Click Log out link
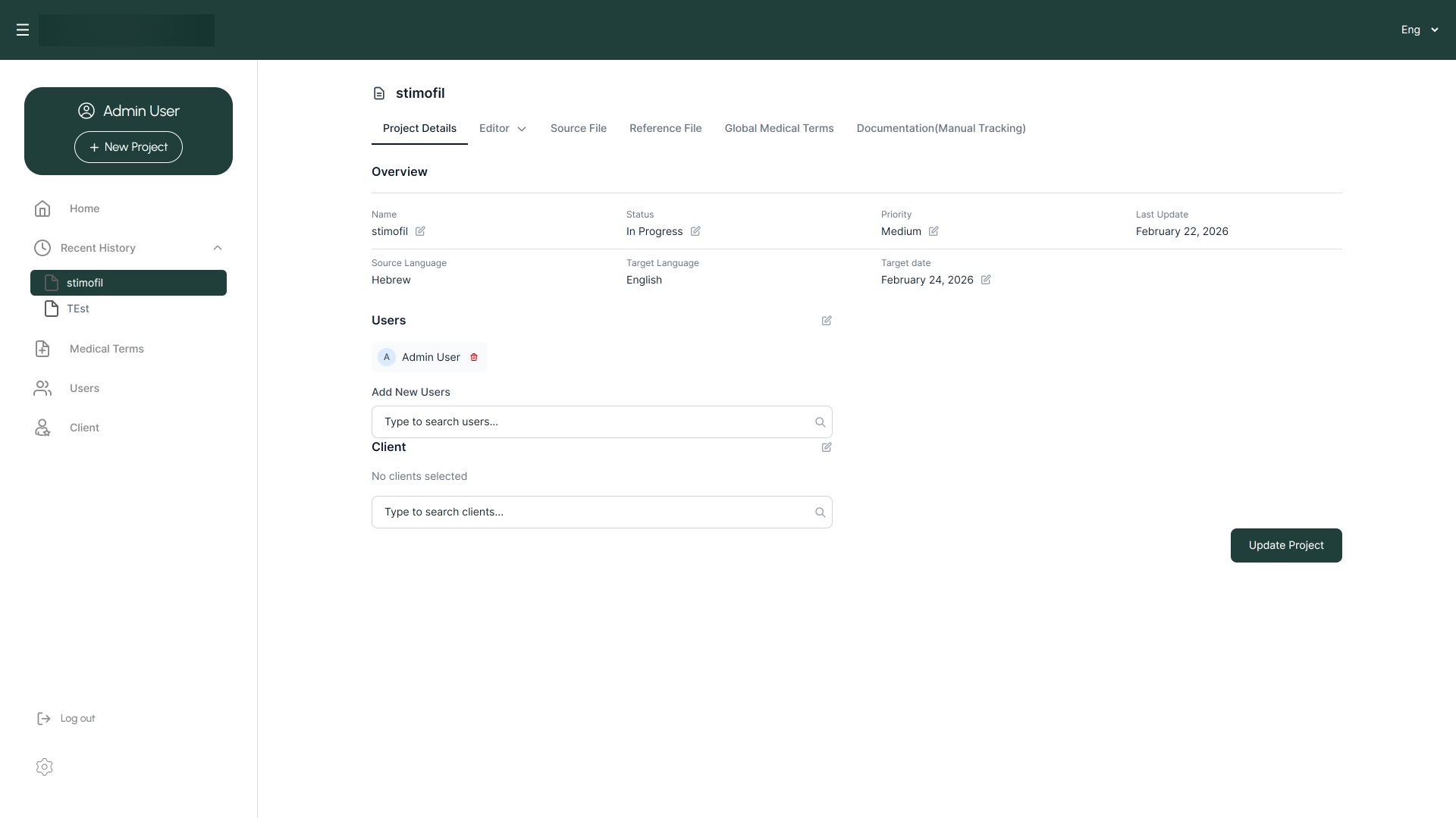1456x818 pixels. [77, 719]
